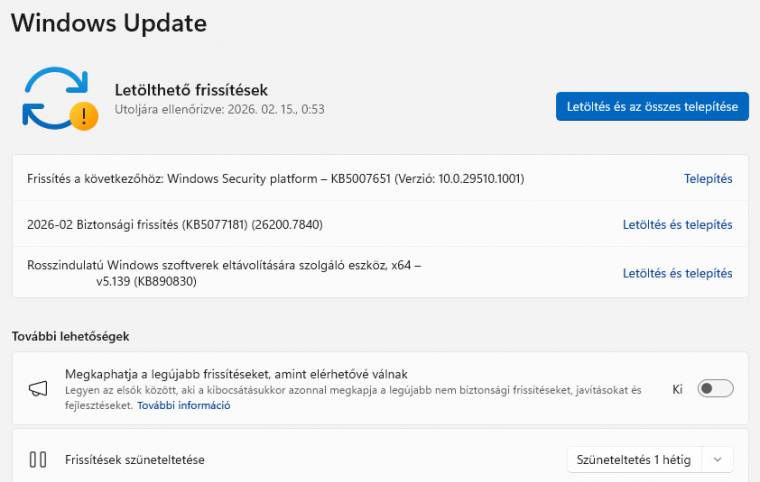The image size is (760, 482).
Task: Download and install the KB5077181 security update
Action: [x=677, y=225]
